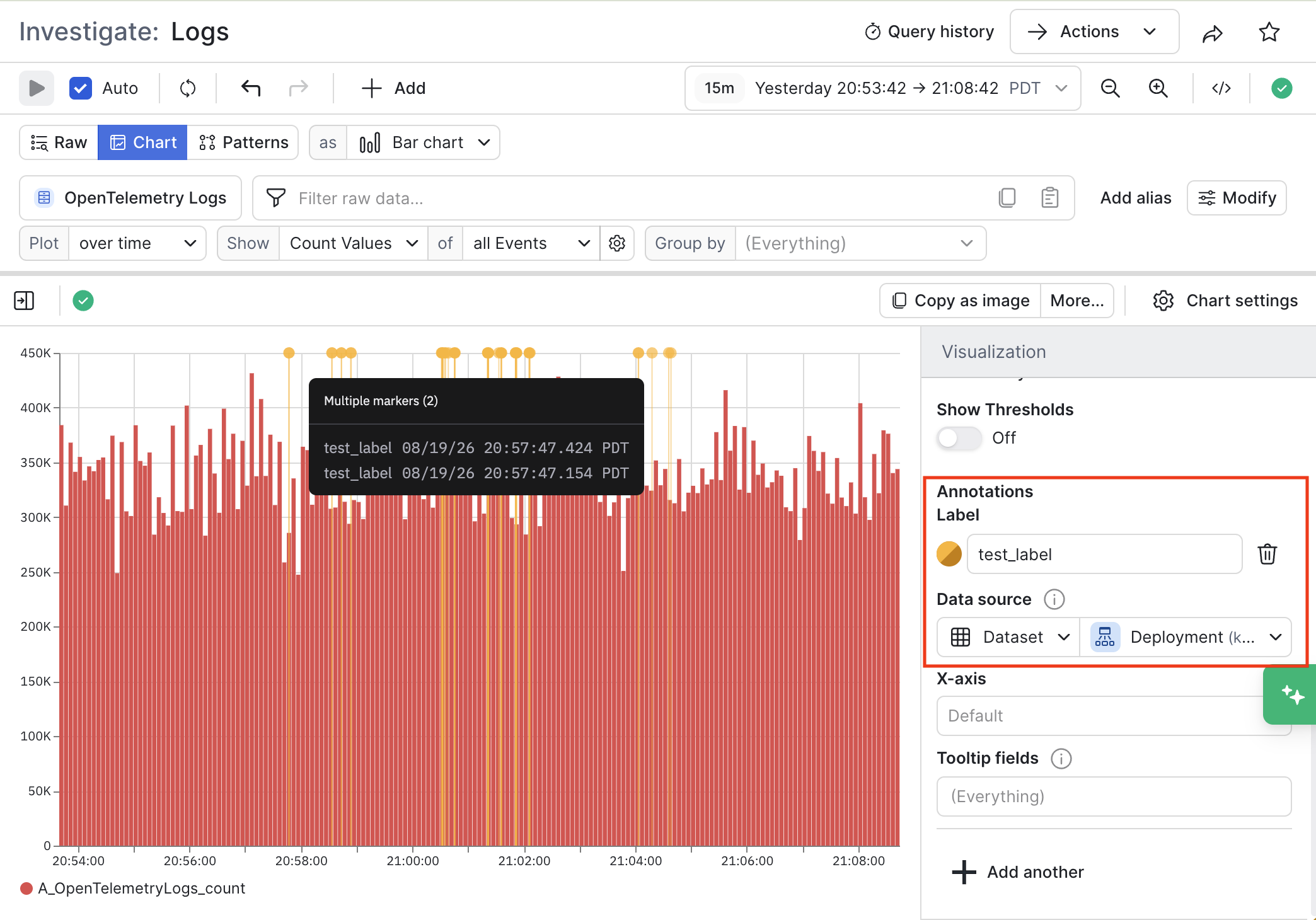The image size is (1316, 920).
Task: Click the zoom out magnifier icon
Action: coord(1111,88)
